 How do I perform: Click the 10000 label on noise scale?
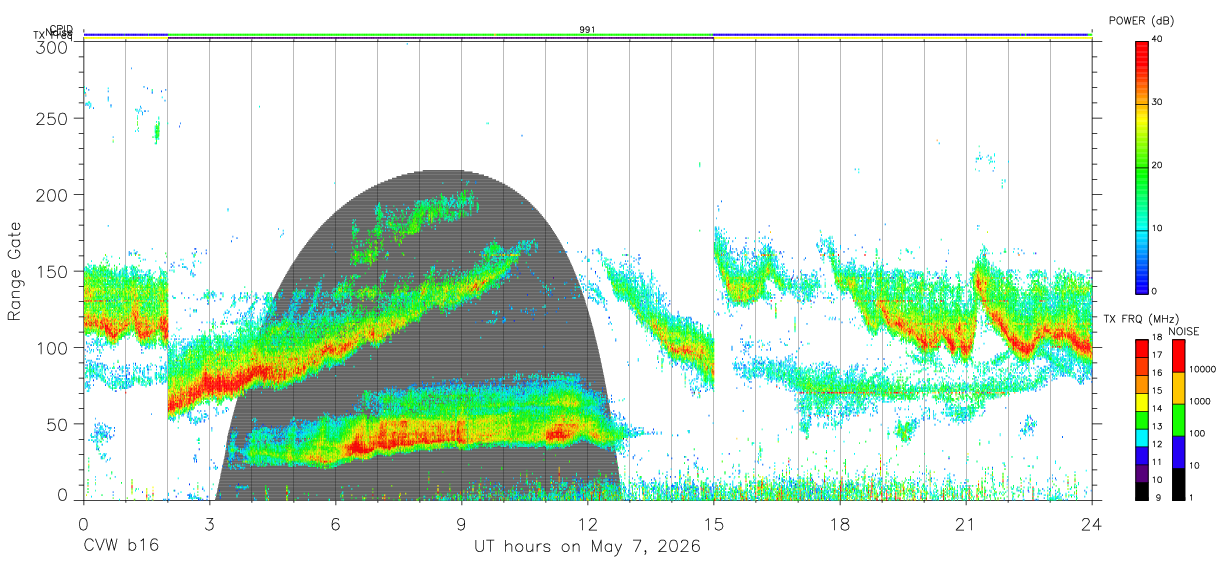pyautogui.click(x=1202, y=369)
